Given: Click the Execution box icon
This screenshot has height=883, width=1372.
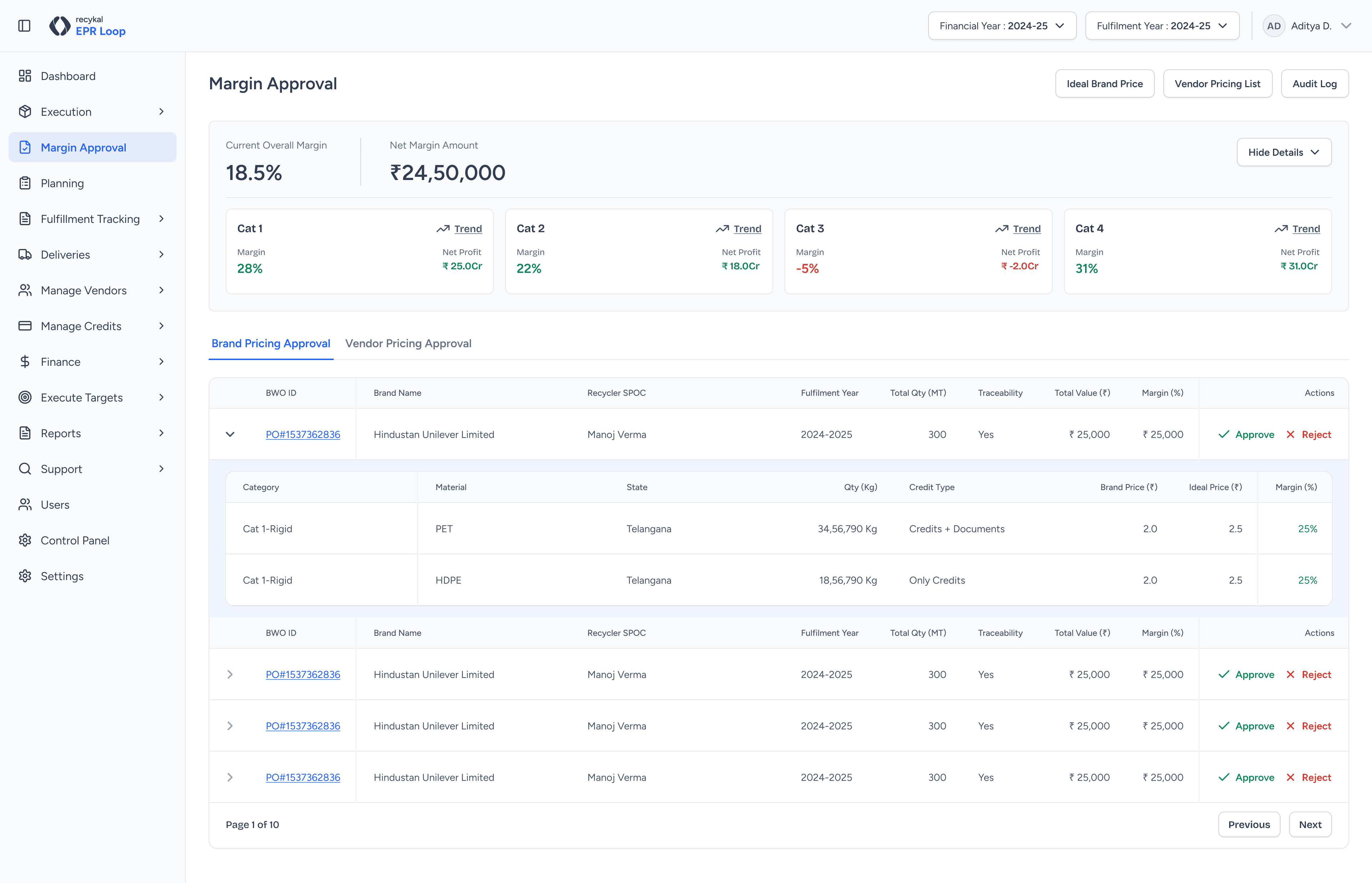Looking at the screenshot, I should coord(25,112).
